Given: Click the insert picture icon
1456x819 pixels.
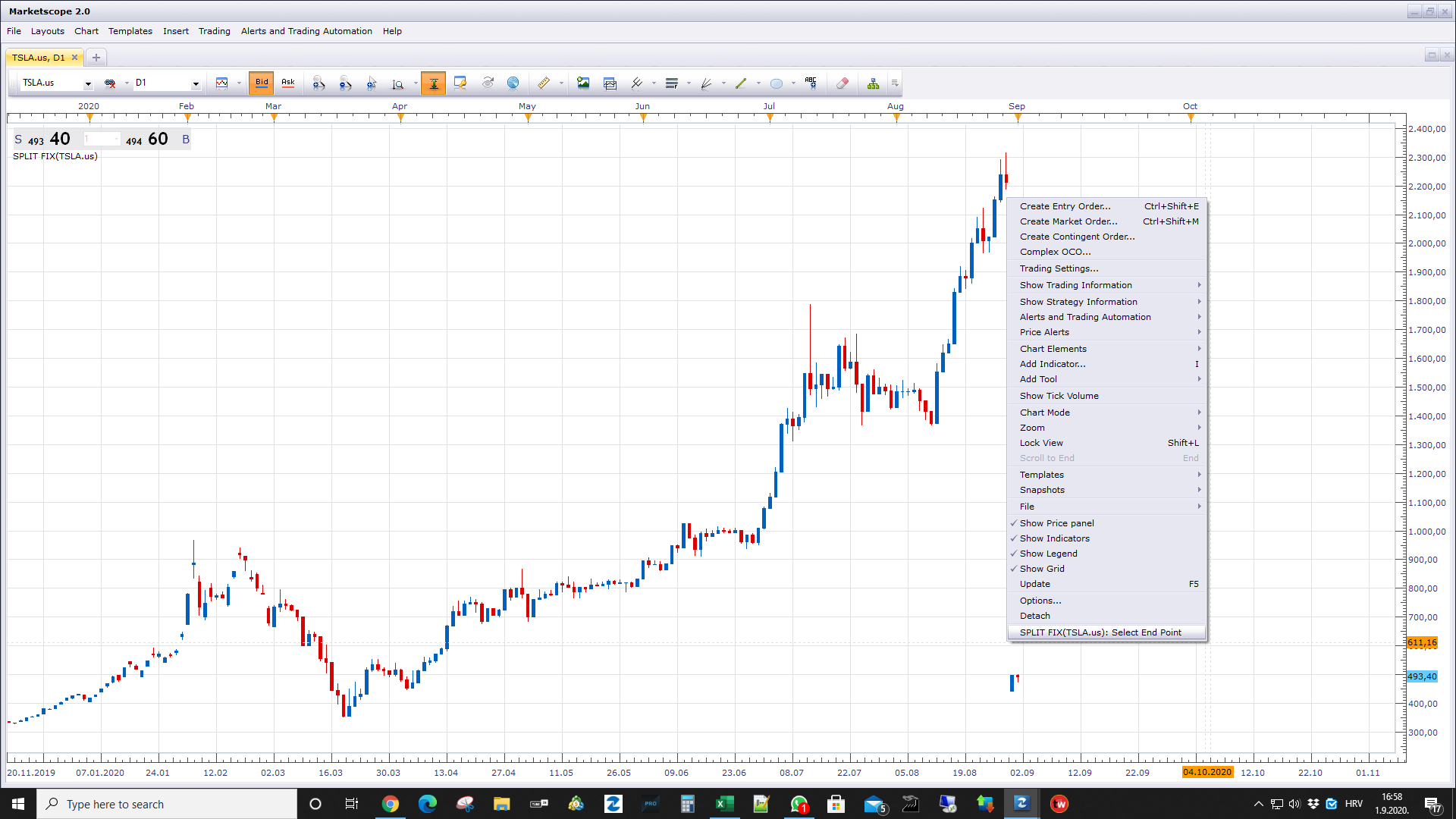Looking at the screenshot, I should 583,83.
